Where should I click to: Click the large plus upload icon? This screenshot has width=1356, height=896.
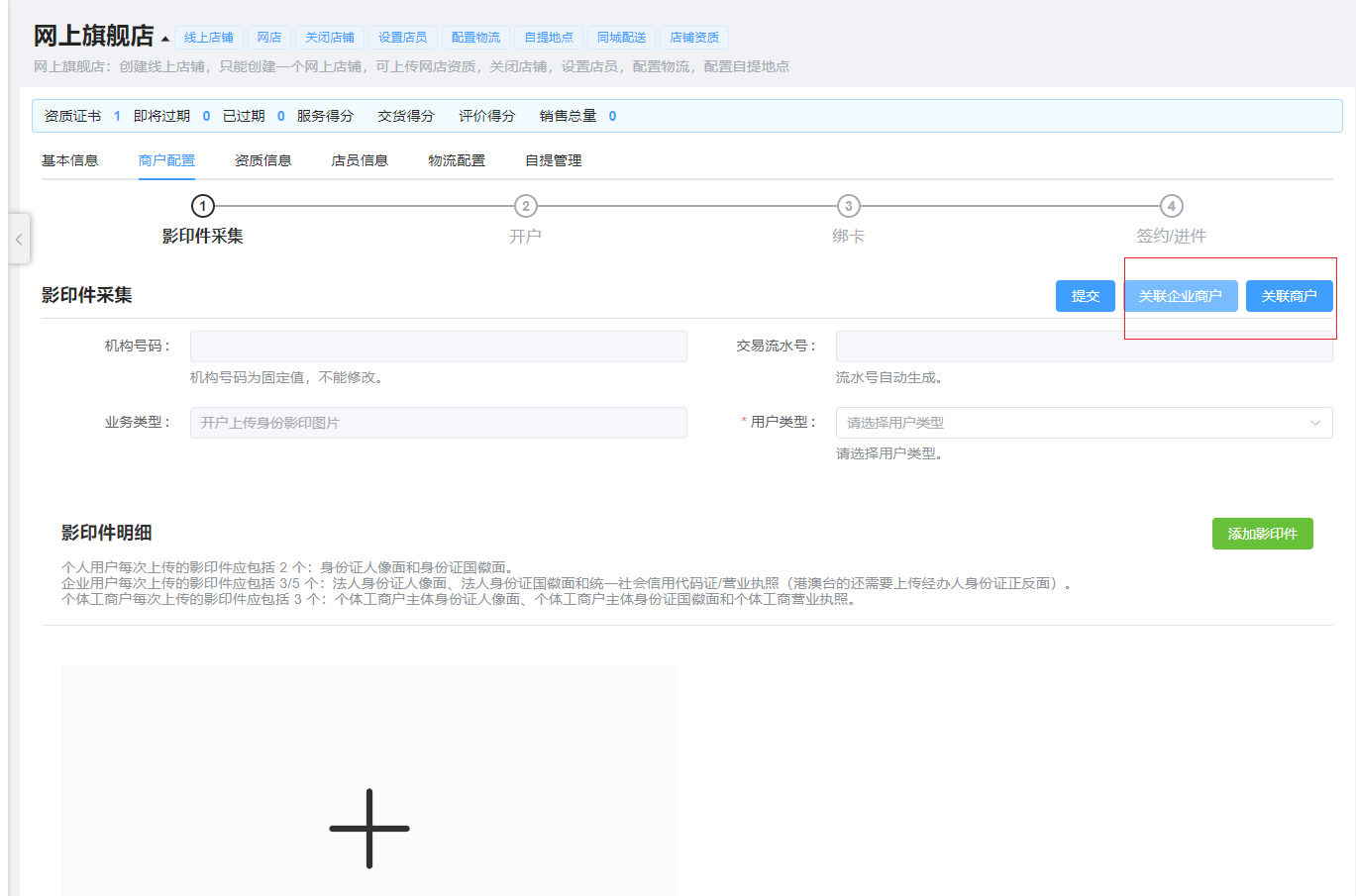tap(368, 828)
